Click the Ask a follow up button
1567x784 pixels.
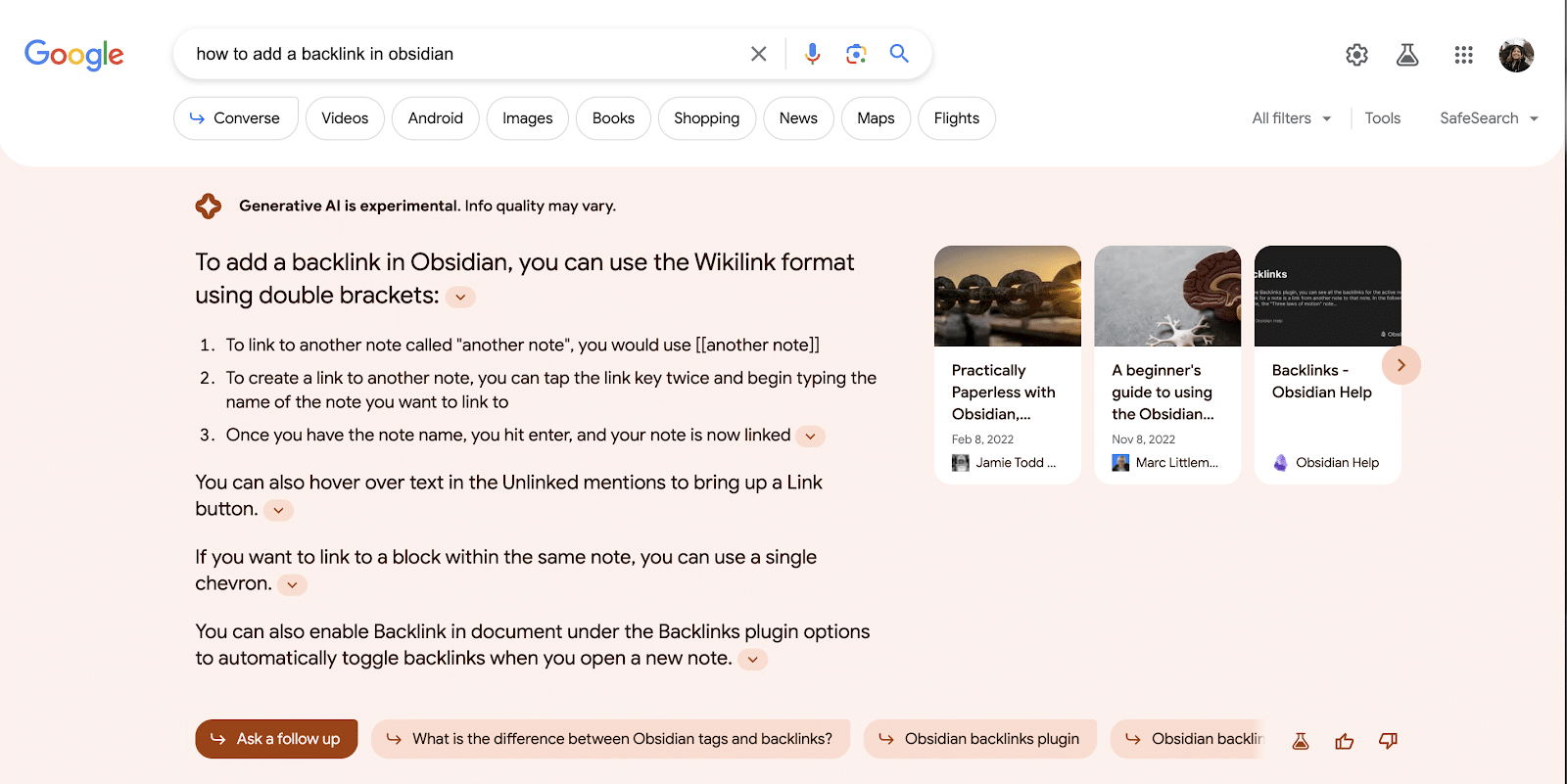276,739
